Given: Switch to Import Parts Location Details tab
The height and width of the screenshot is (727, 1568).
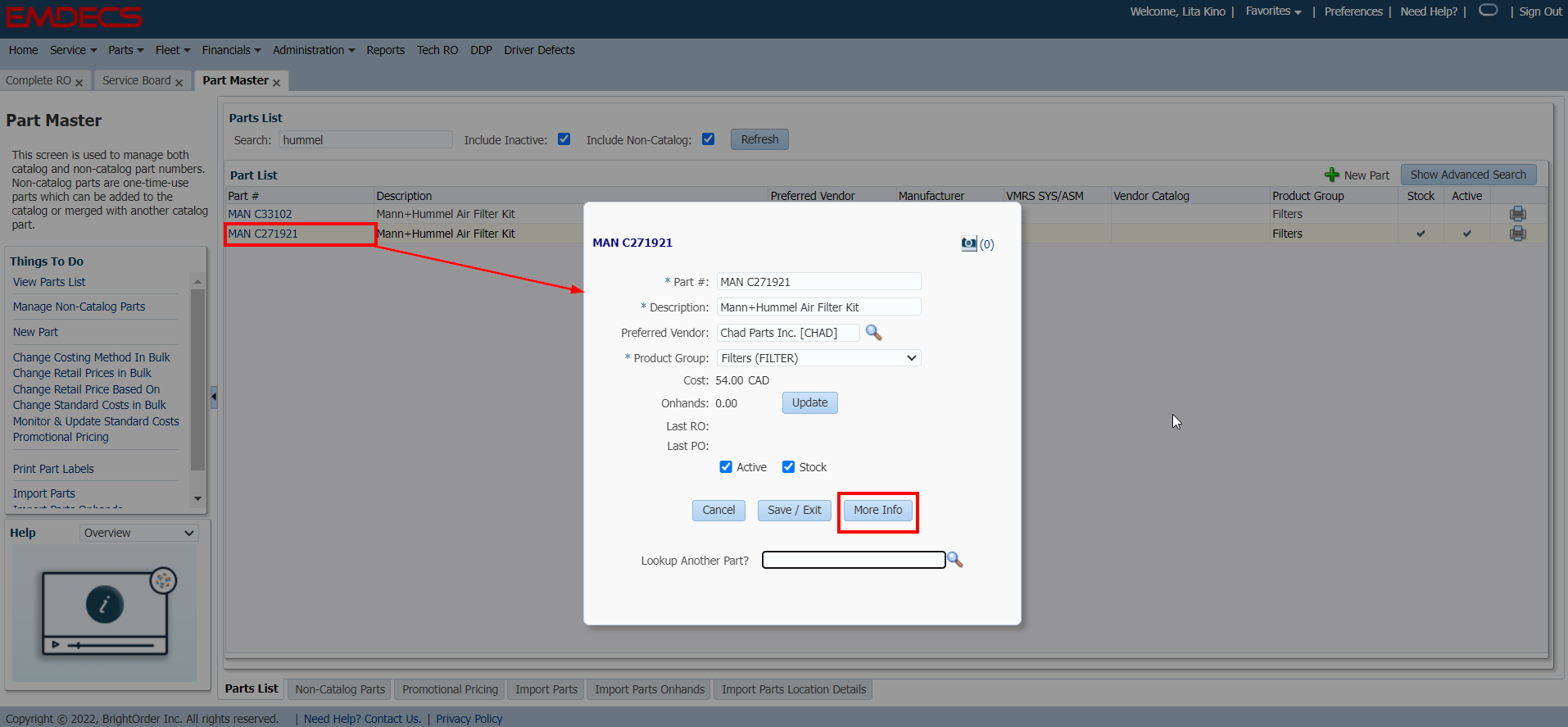Looking at the screenshot, I should 794,689.
